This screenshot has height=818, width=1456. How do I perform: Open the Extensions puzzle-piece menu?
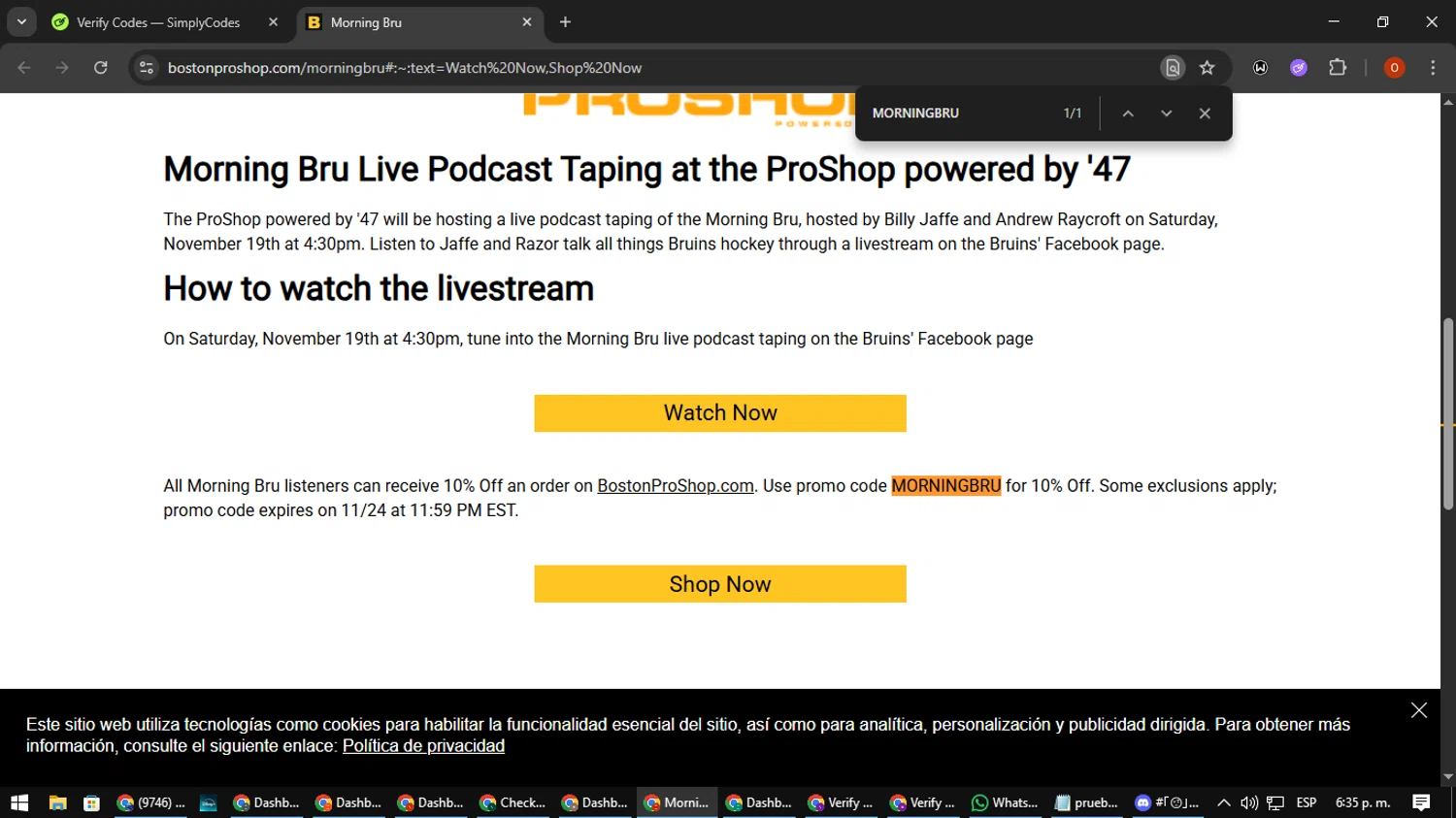click(1338, 68)
